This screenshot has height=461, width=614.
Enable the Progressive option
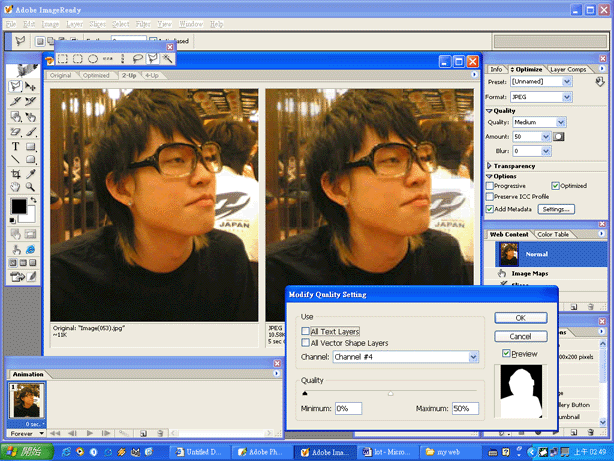tap(489, 186)
